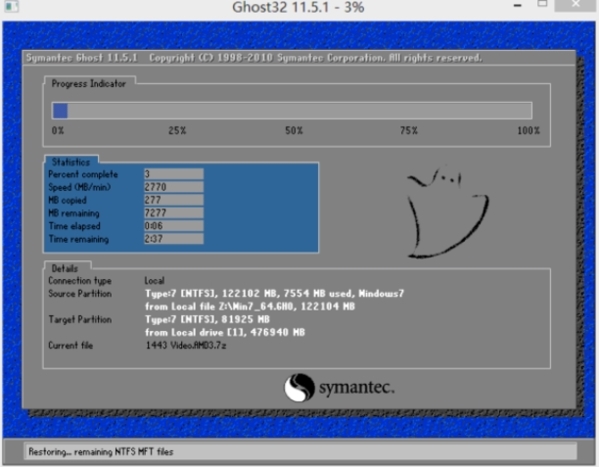Click the MB copied value 277

(174, 200)
